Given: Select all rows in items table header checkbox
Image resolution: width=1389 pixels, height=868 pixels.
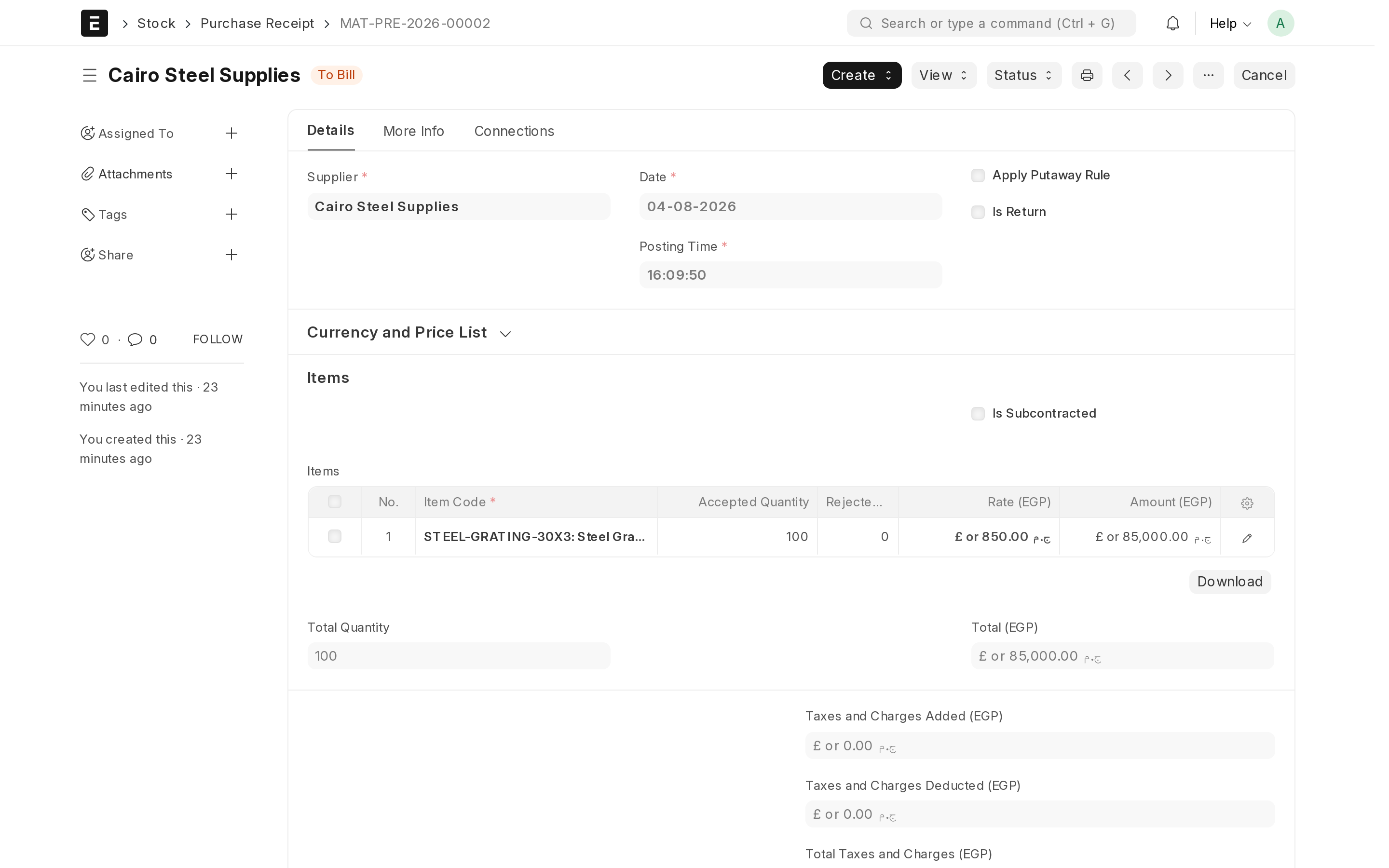Looking at the screenshot, I should point(334,502).
